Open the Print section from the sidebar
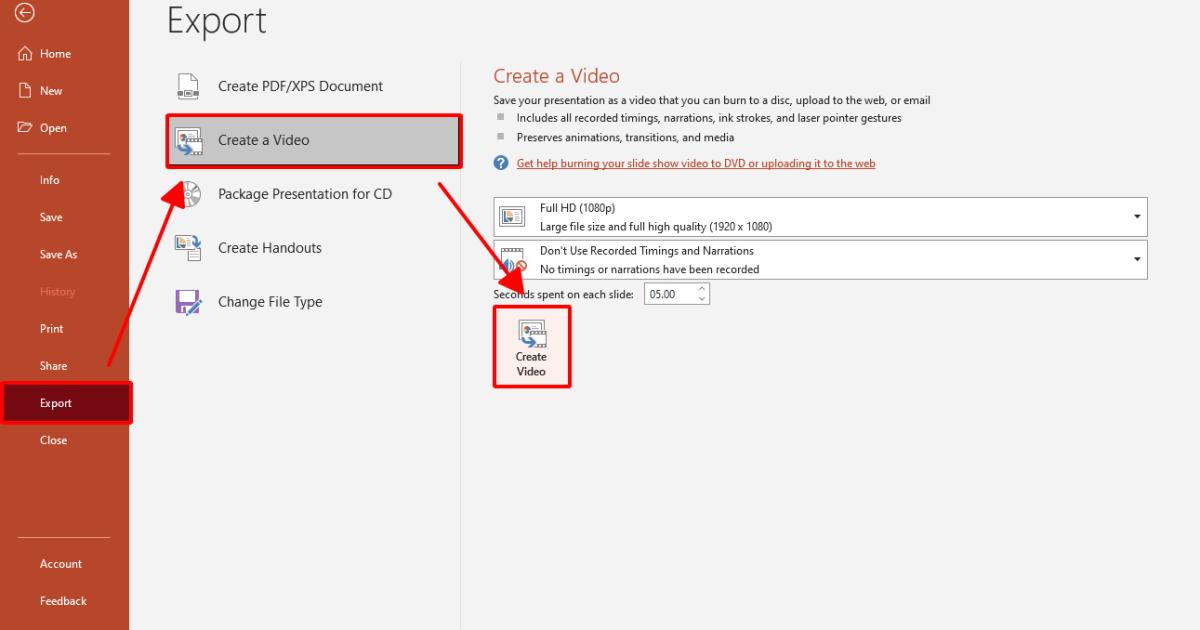This screenshot has width=1200, height=630. point(53,328)
